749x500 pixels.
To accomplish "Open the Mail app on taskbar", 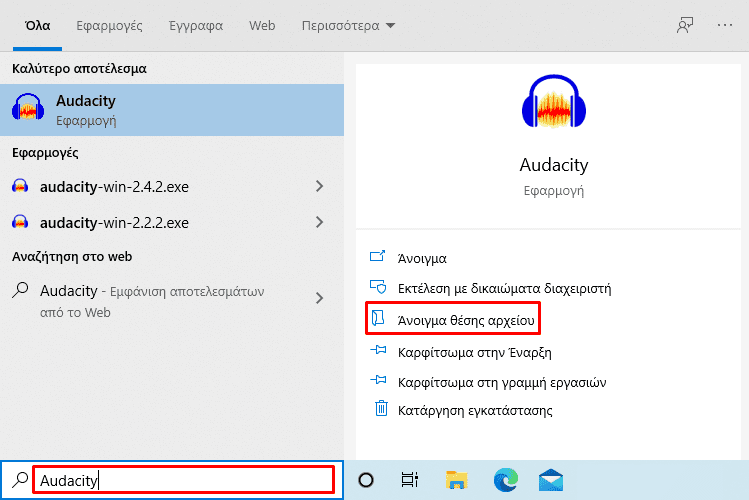I will [x=551, y=480].
